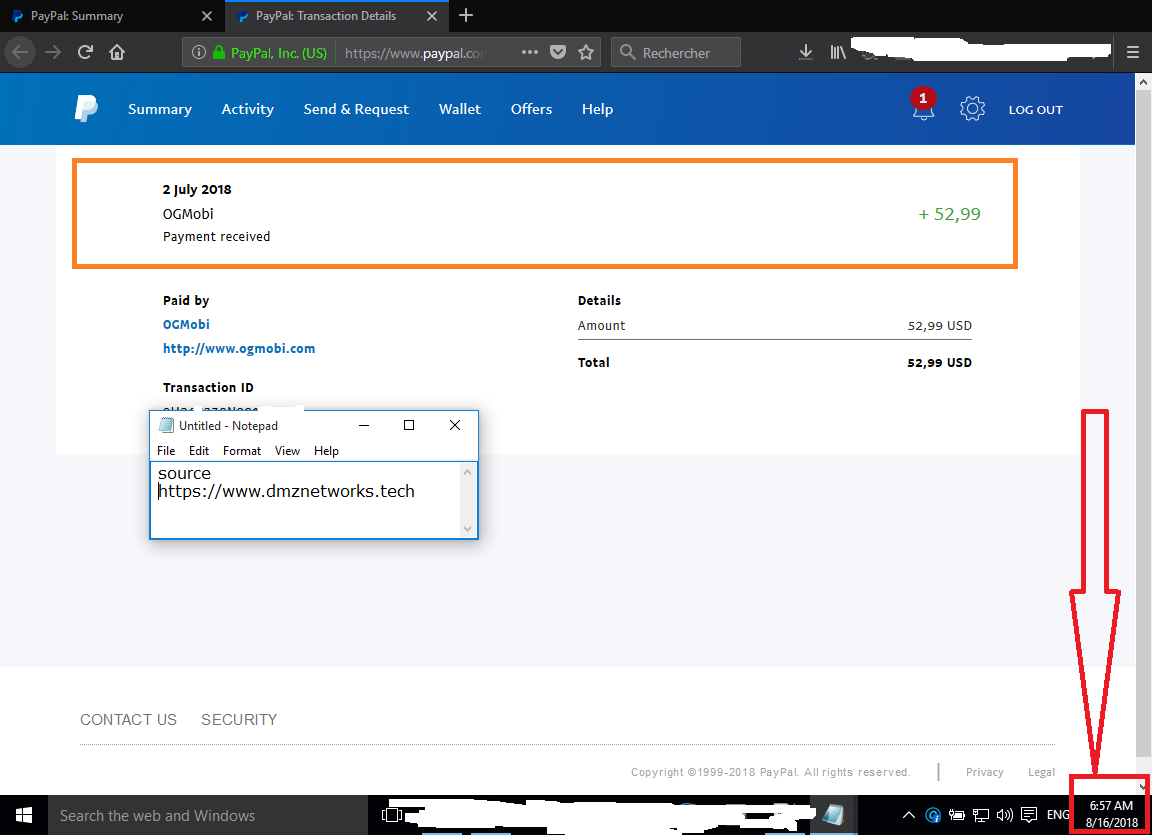Click the page scrollbar up arrow

pyautogui.click(x=1142, y=82)
